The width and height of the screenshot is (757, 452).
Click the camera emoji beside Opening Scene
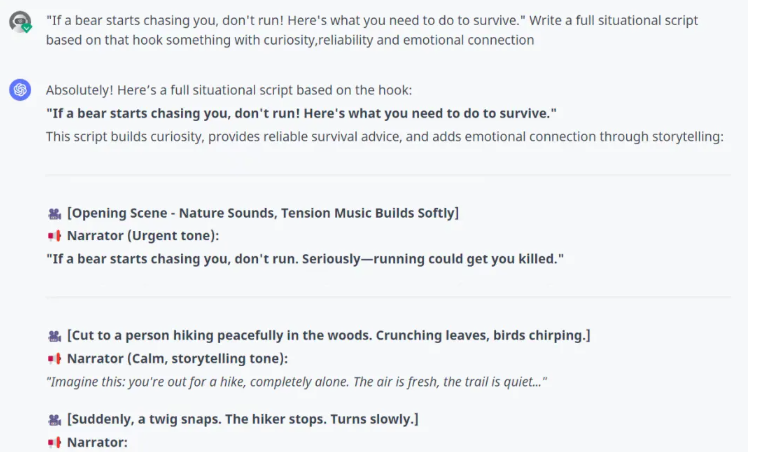[x=54, y=213]
